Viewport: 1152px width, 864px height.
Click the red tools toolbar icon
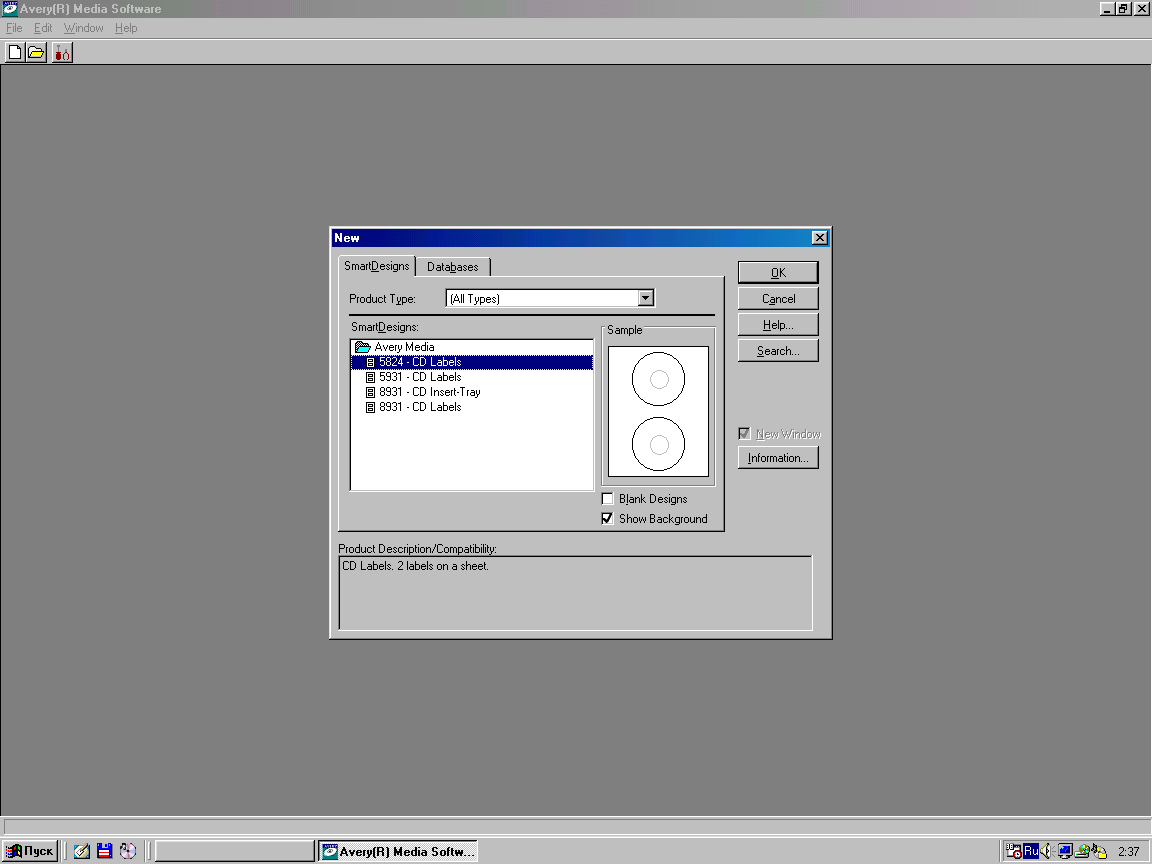click(62, 53)
